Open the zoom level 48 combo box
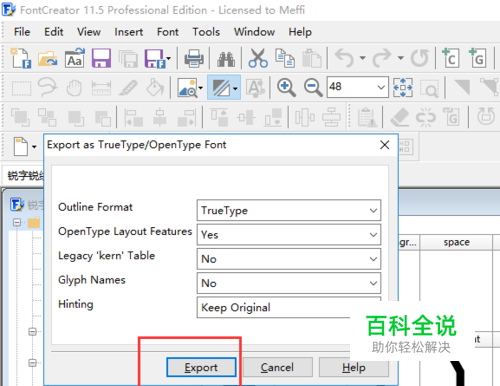This screenshot has height=386, width=500. coord(358,87)
